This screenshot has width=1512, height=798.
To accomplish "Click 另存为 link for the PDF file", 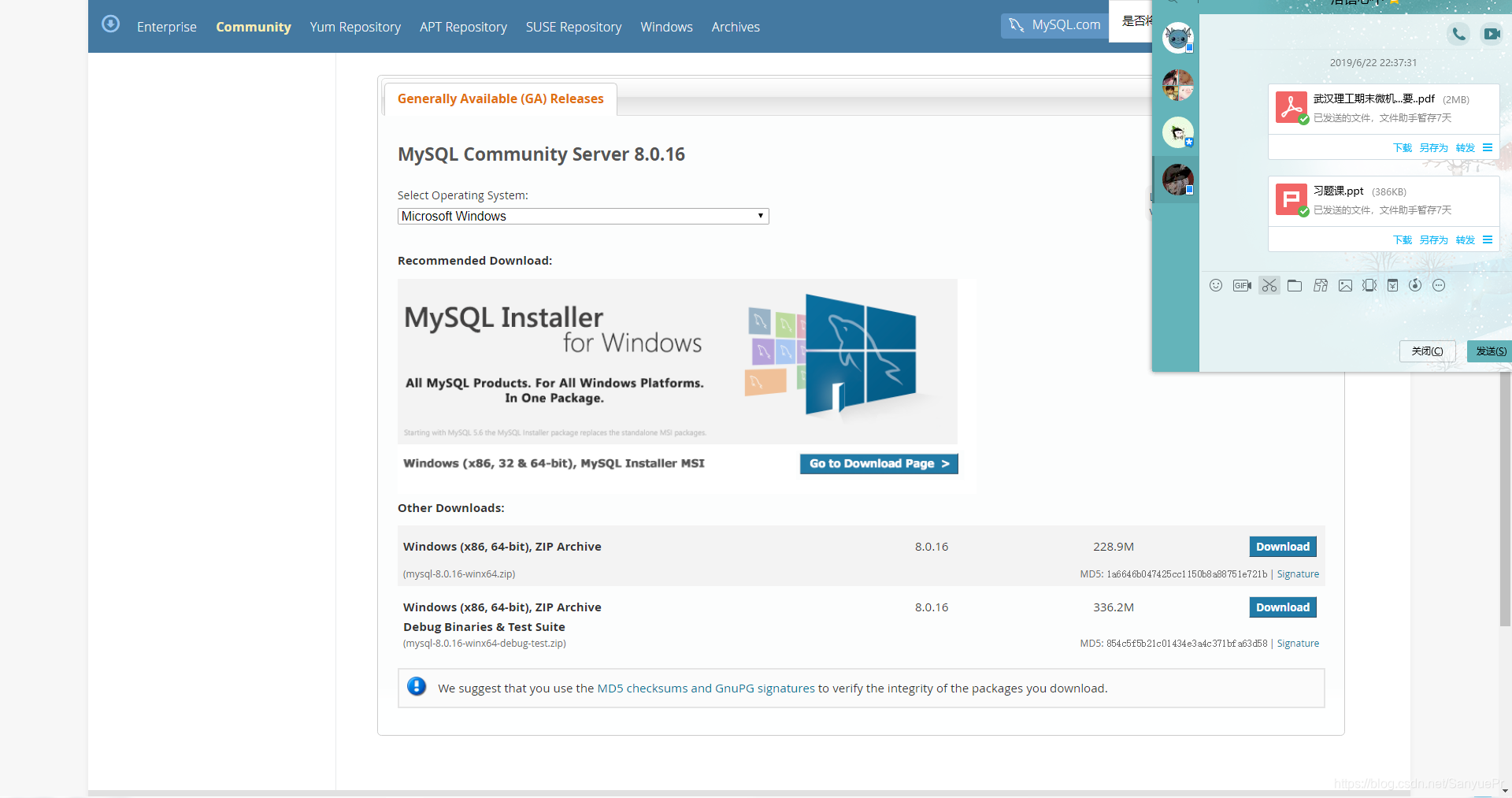I will [x=1433, y=148].
